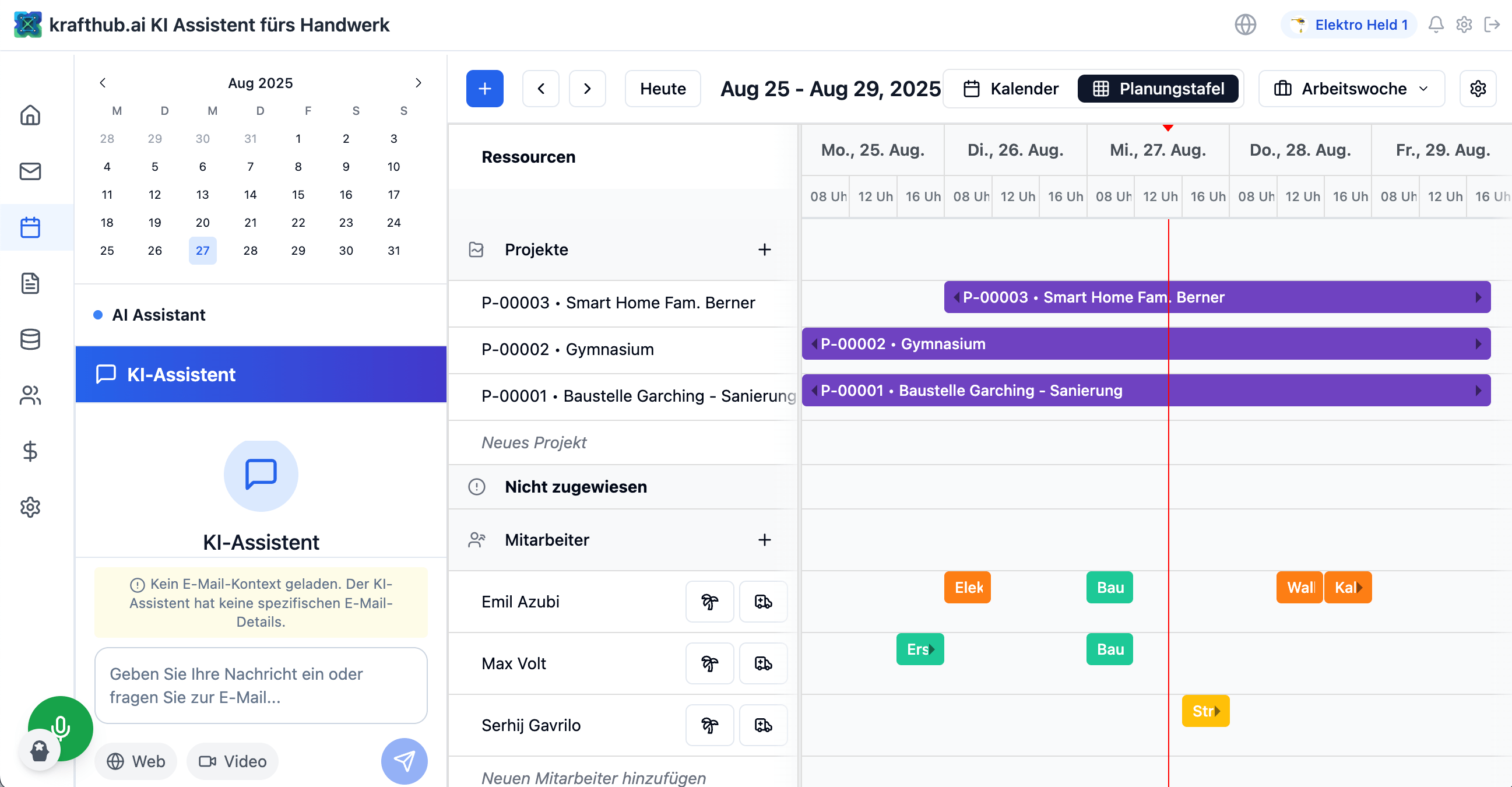Add a new project with plus icon

(764, 250)
